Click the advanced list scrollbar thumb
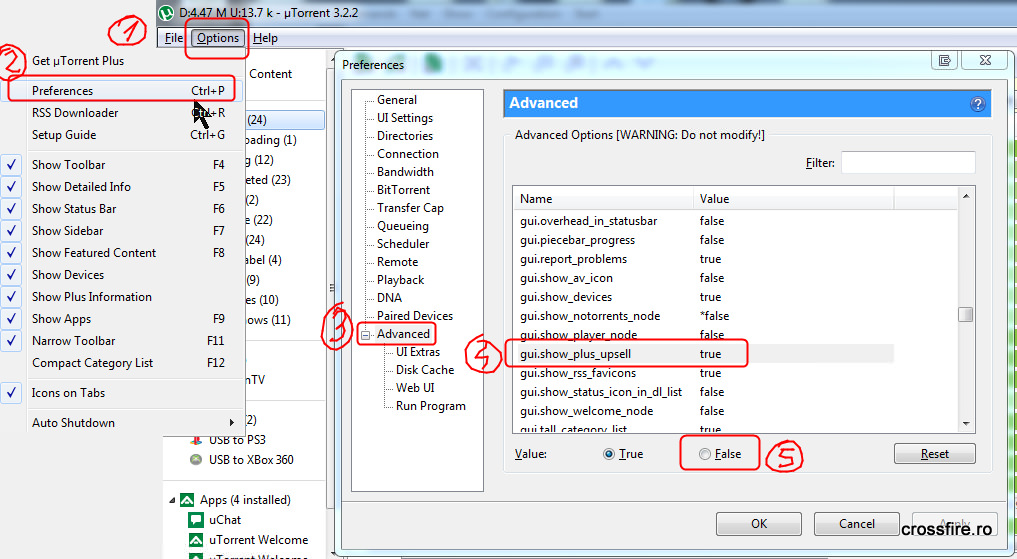Screen dimensions: 1017x559 point(966,315)
